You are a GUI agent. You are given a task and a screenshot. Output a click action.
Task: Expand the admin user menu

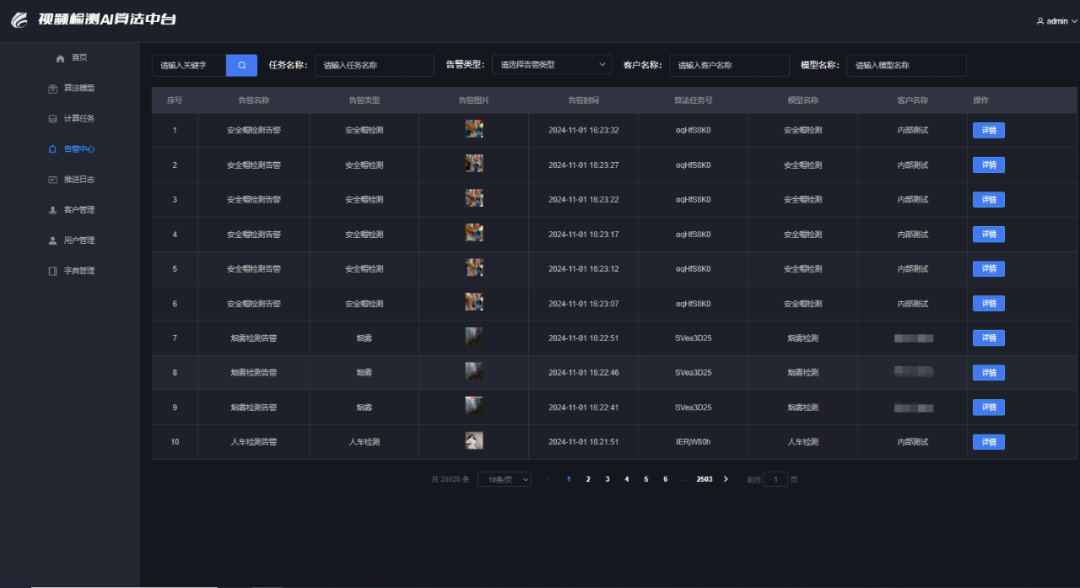coord(1057,21)
